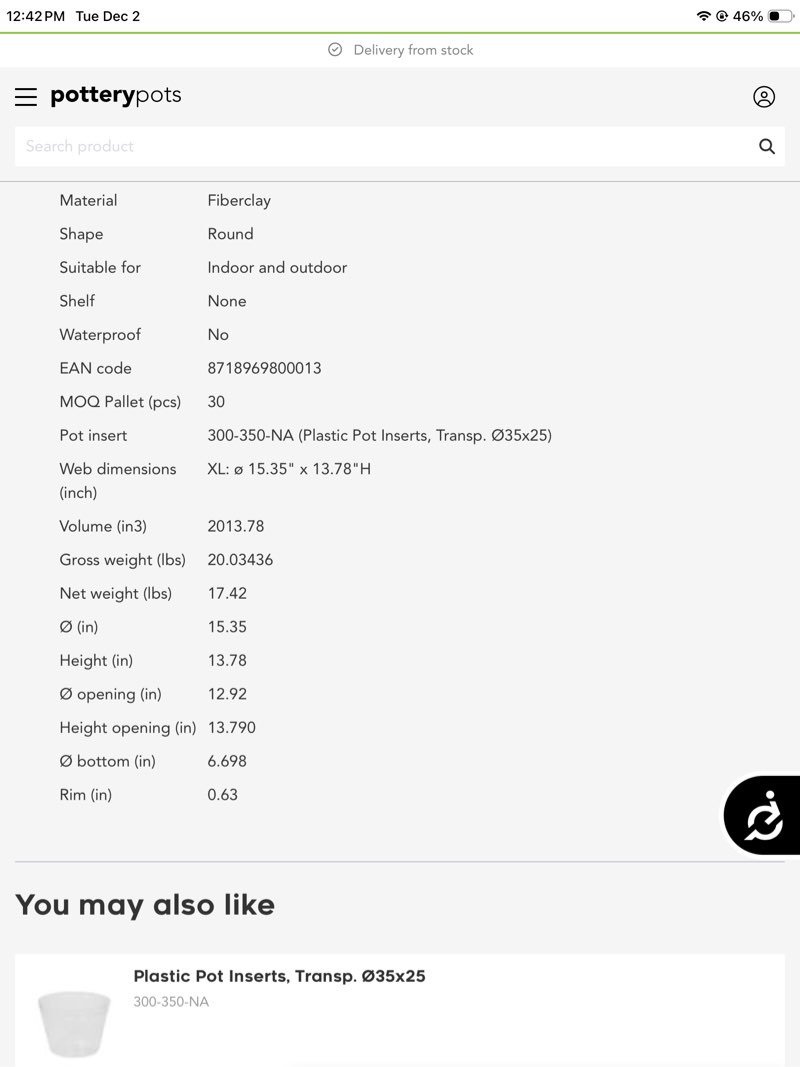The width and height of the screenshot is (800, 1067).
Task: Click the potterypots logo
Action: tap(116, 96)
